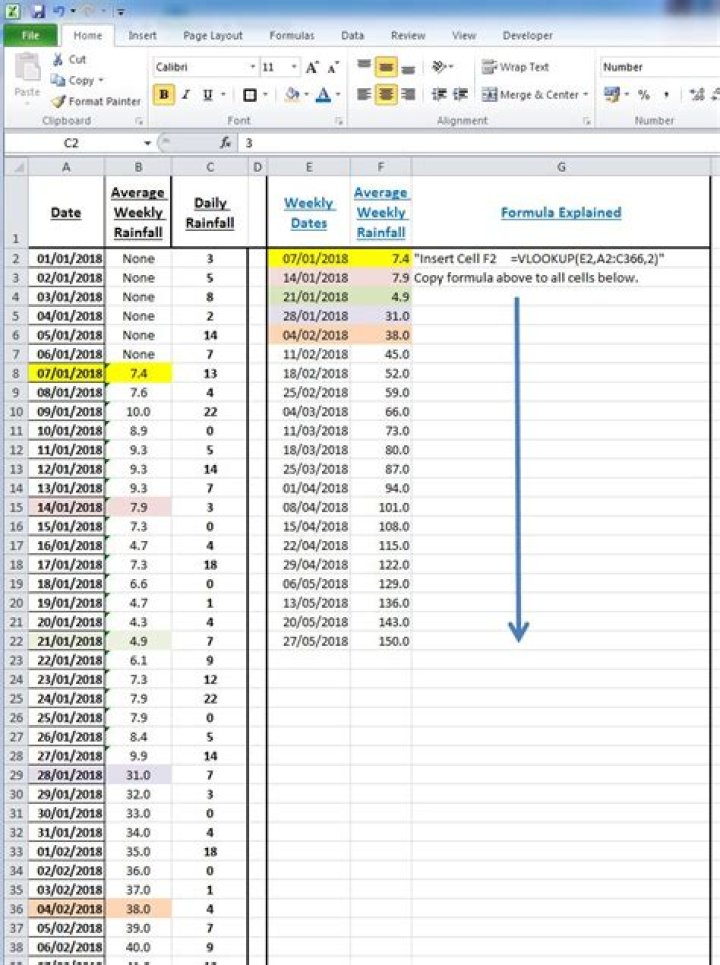Click the Orientation text angle icon
Screen dimensions: 720x965
click(439, 66)
